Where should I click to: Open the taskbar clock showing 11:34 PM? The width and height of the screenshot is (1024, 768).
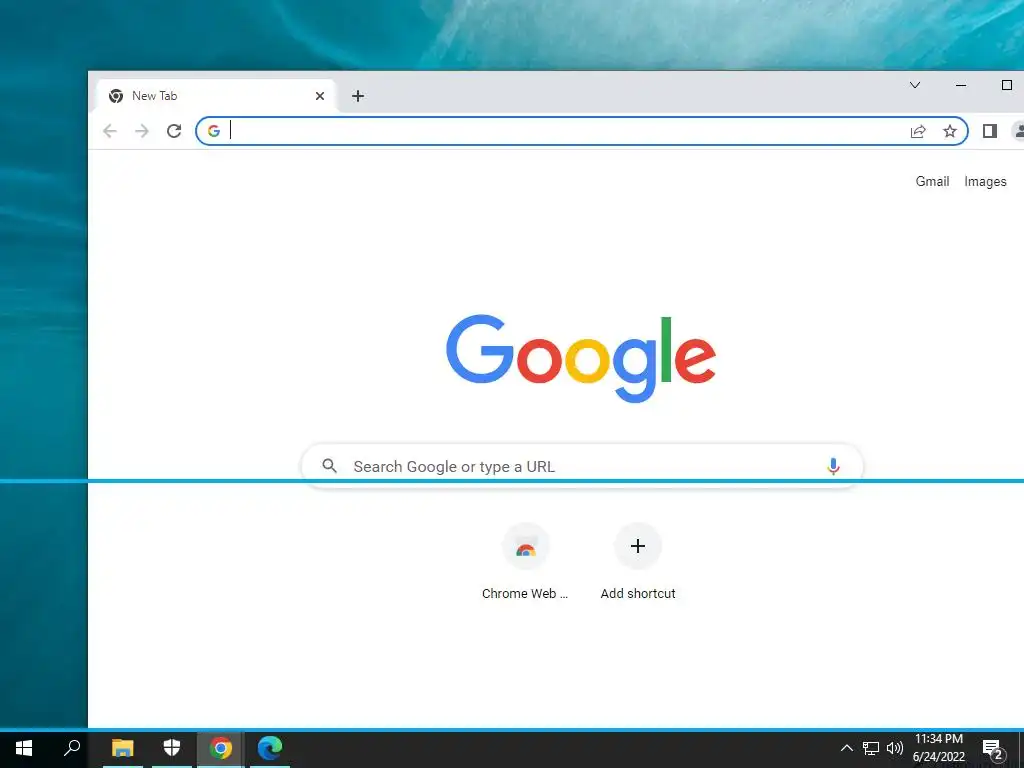click(938, 748)
